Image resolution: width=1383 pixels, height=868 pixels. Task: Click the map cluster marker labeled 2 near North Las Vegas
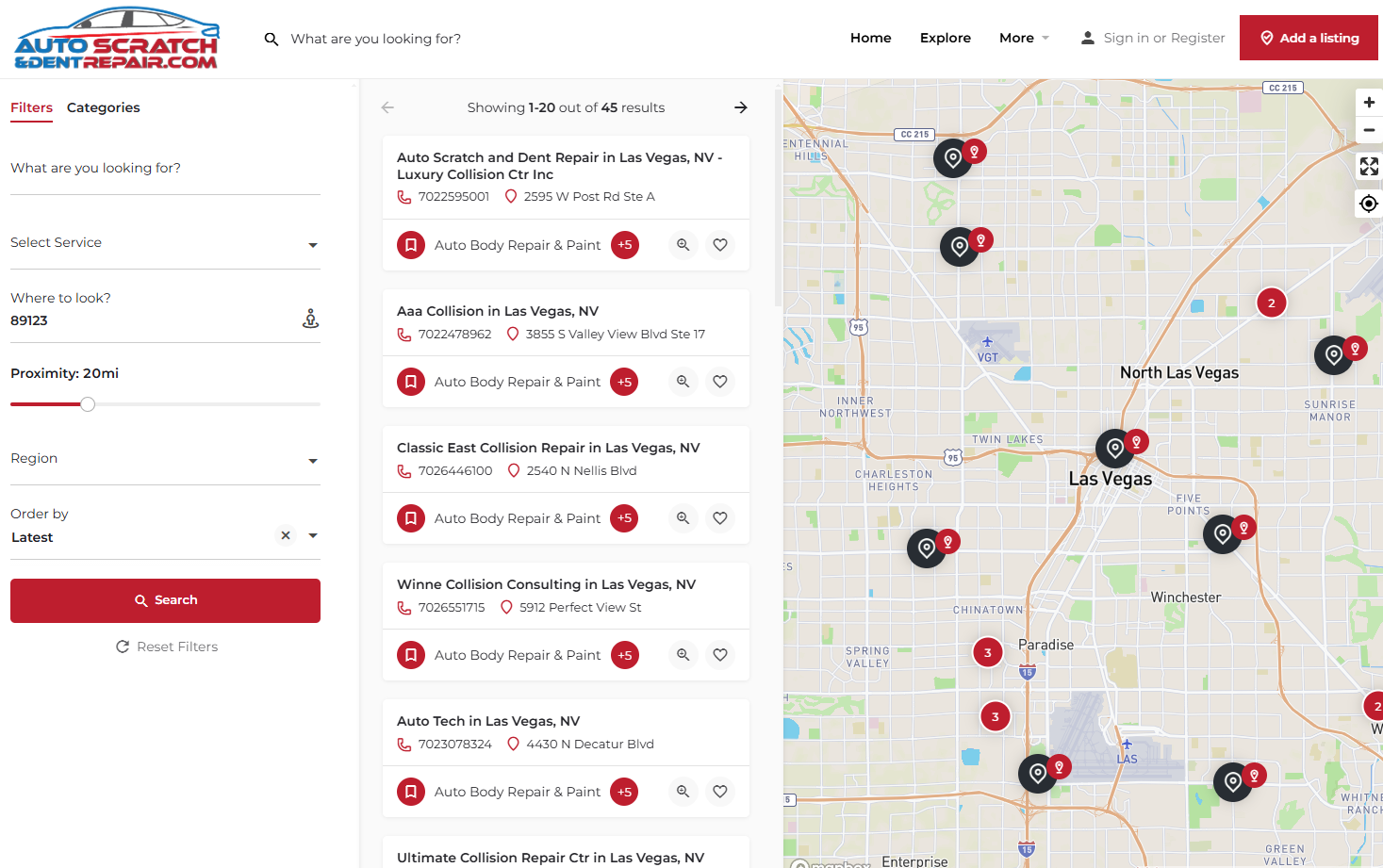(x=1271, y=303)
